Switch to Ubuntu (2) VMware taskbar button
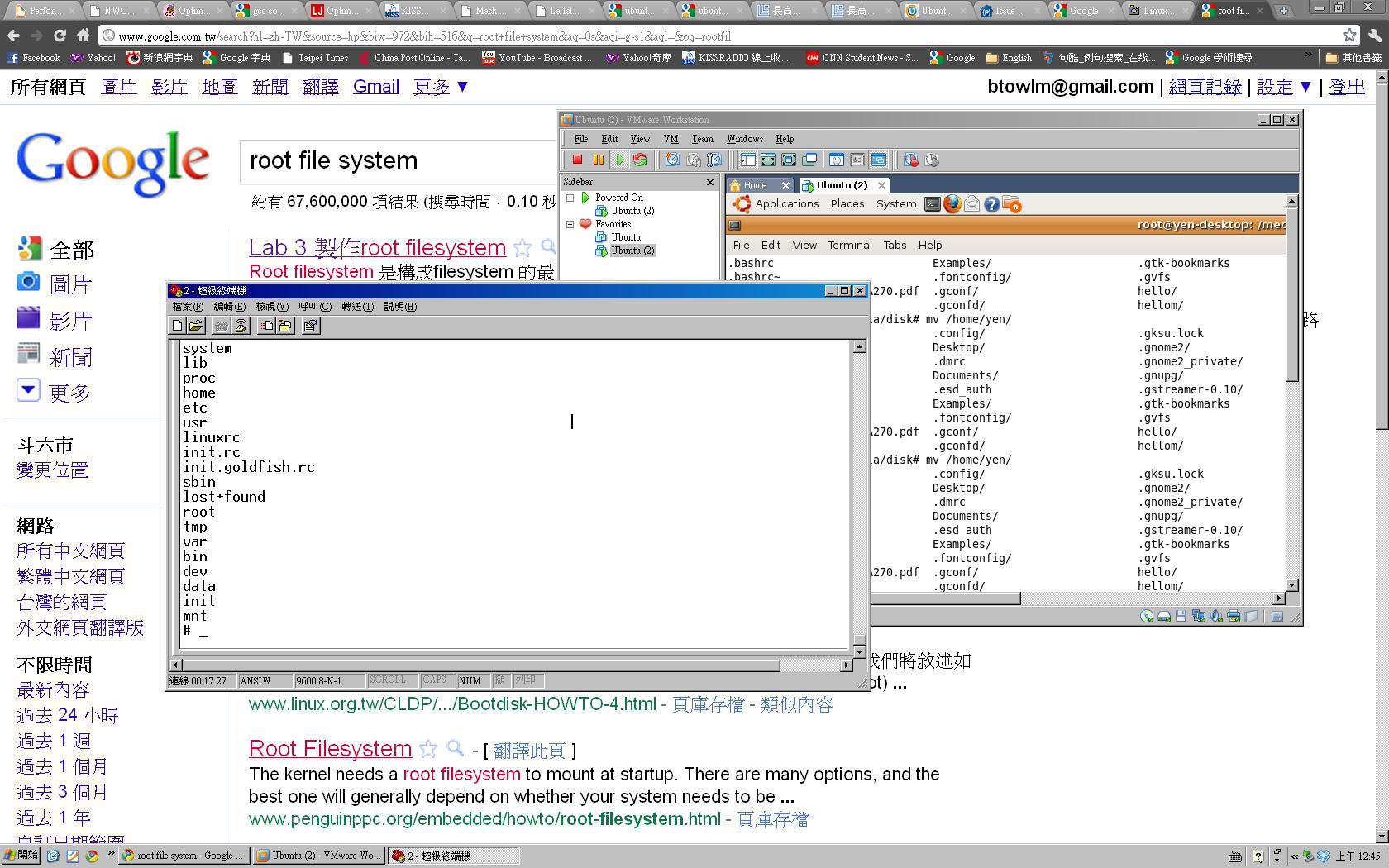 point(319,856)
